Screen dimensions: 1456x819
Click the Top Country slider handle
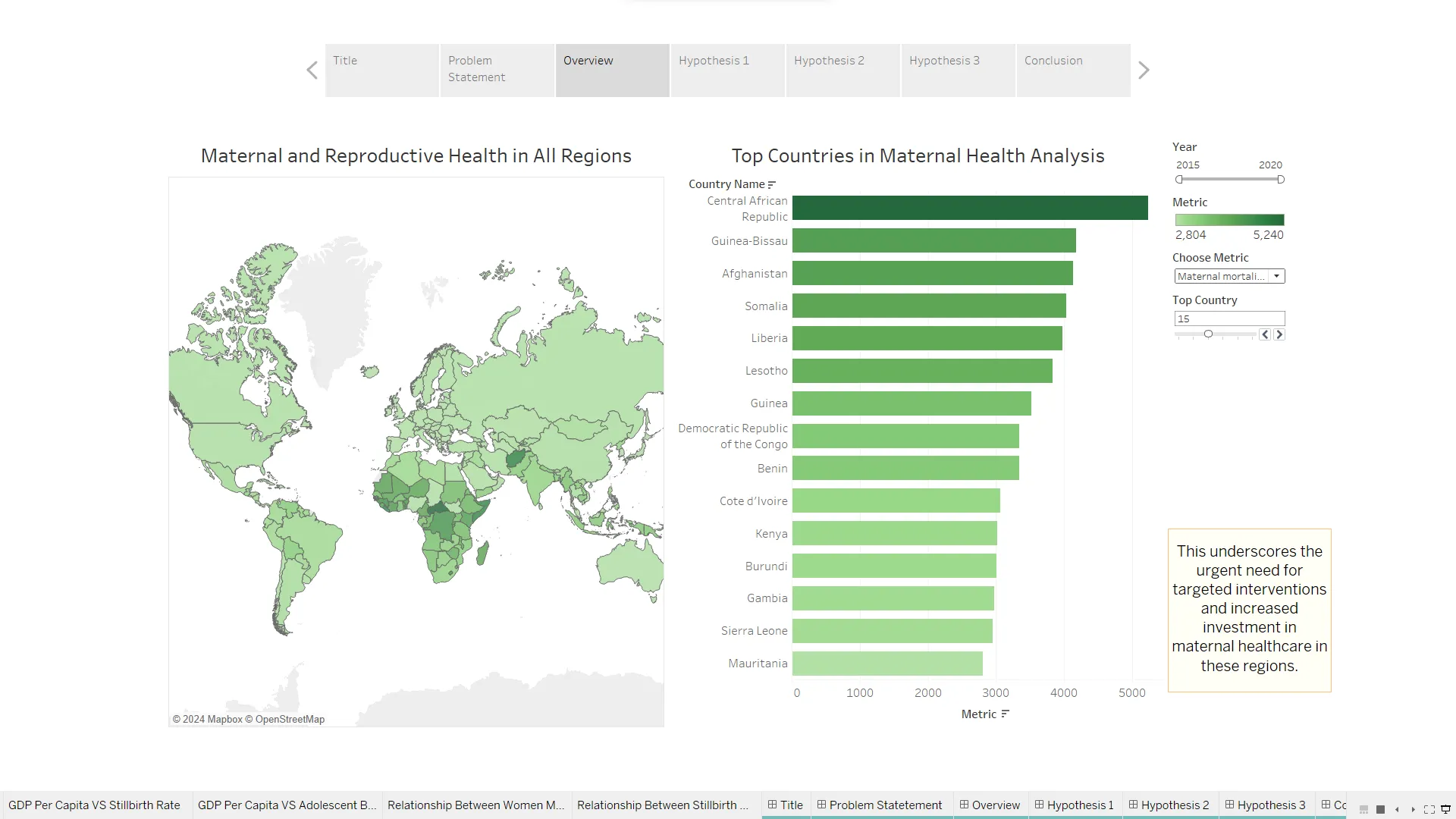point(1208,334)
